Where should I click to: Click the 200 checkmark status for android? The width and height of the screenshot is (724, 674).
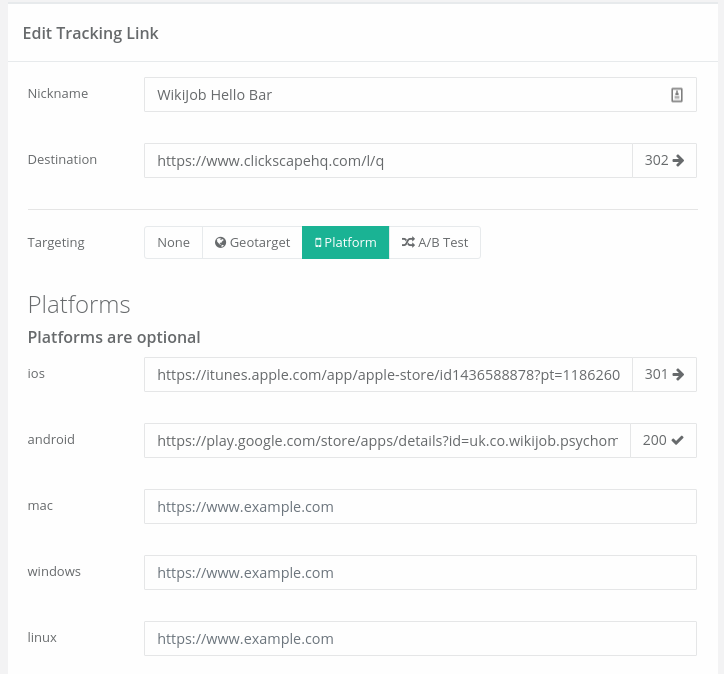(x=663, y=441)
